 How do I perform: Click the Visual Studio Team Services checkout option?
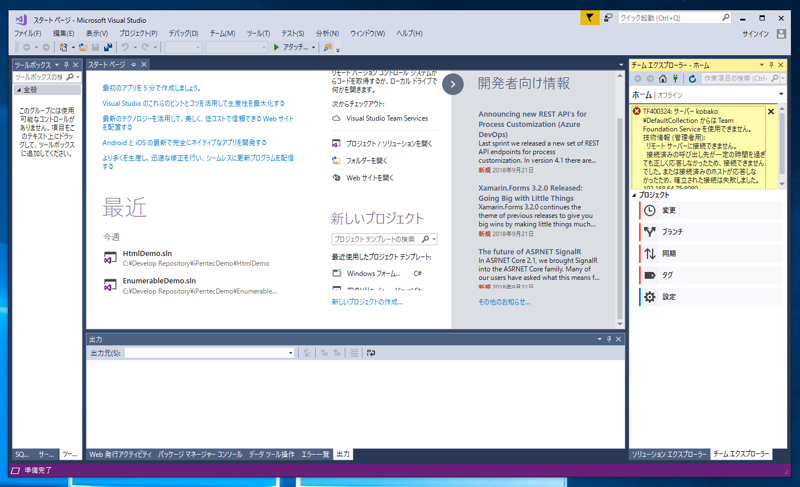[387, 118]
